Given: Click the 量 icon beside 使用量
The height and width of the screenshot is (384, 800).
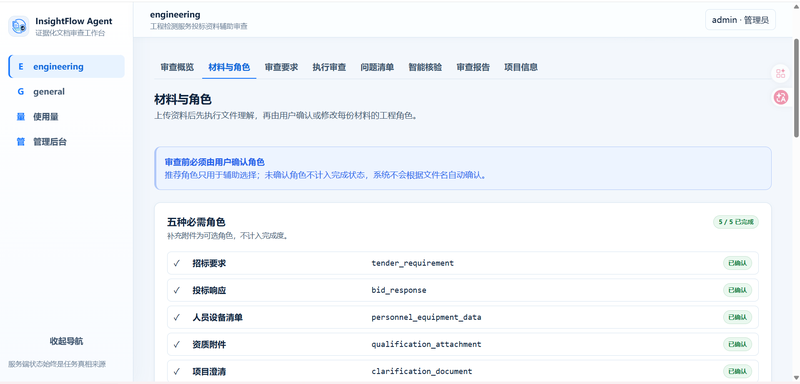Looking at the screenshot, I should 20,117.
